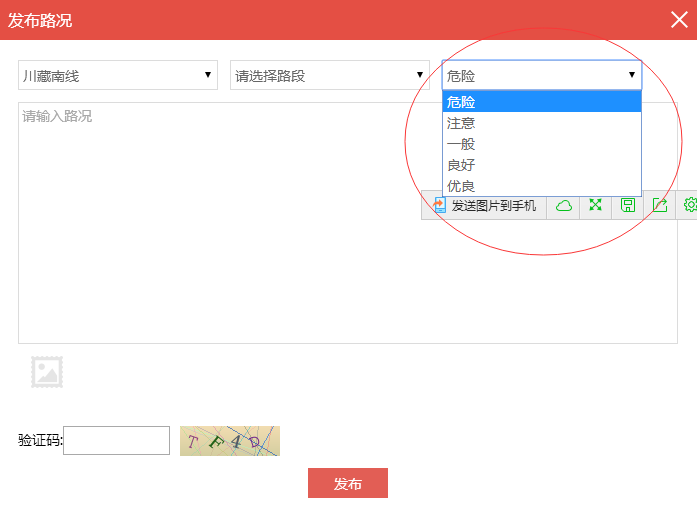Click the red 发布 button
This screenshot has width=697, height=506.
click(x=347, y=483)
